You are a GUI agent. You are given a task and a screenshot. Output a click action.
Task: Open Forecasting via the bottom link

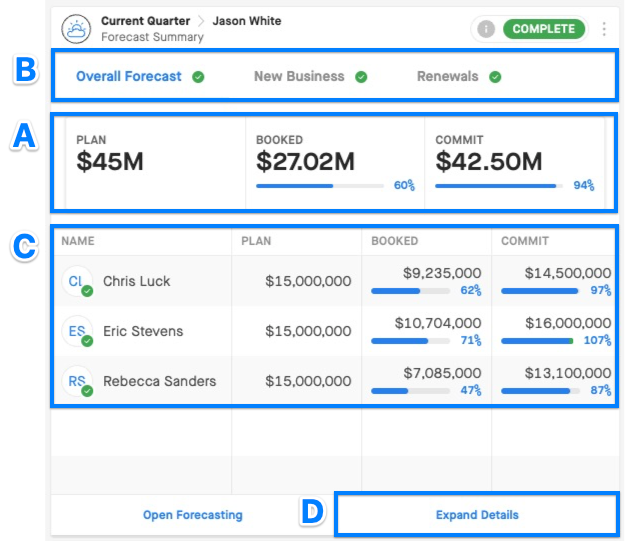point(193,515)
